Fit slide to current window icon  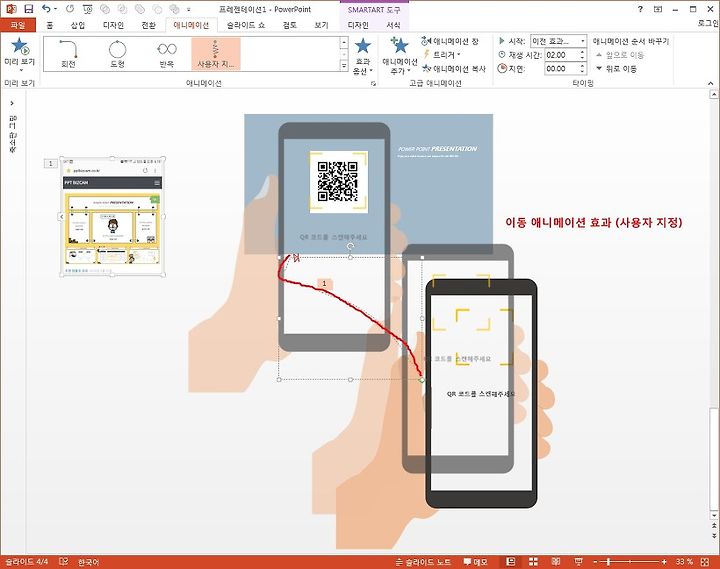[706, 562]
